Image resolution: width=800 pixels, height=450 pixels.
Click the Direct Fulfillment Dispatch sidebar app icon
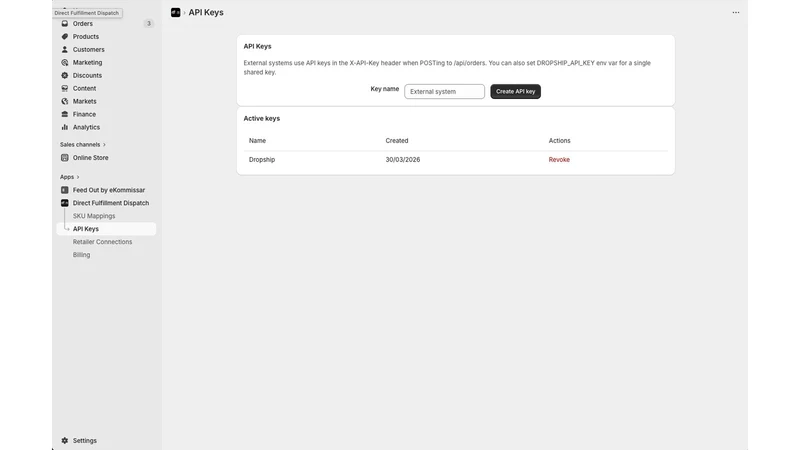coord(65,203)
